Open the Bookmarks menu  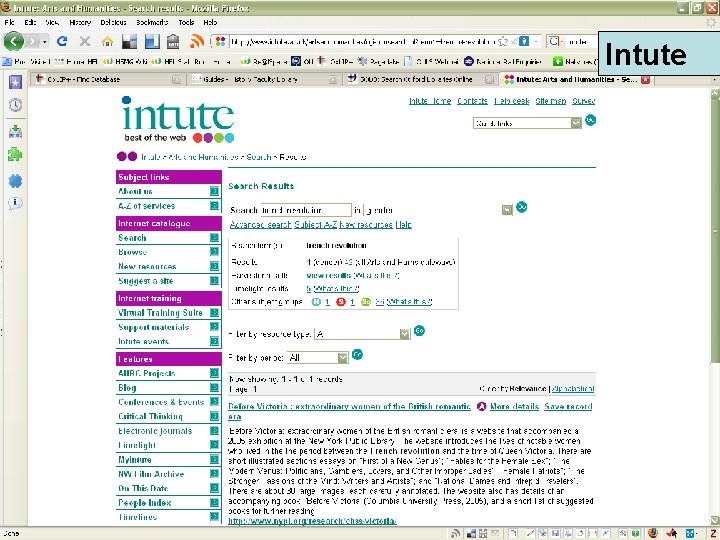point(152,22)
